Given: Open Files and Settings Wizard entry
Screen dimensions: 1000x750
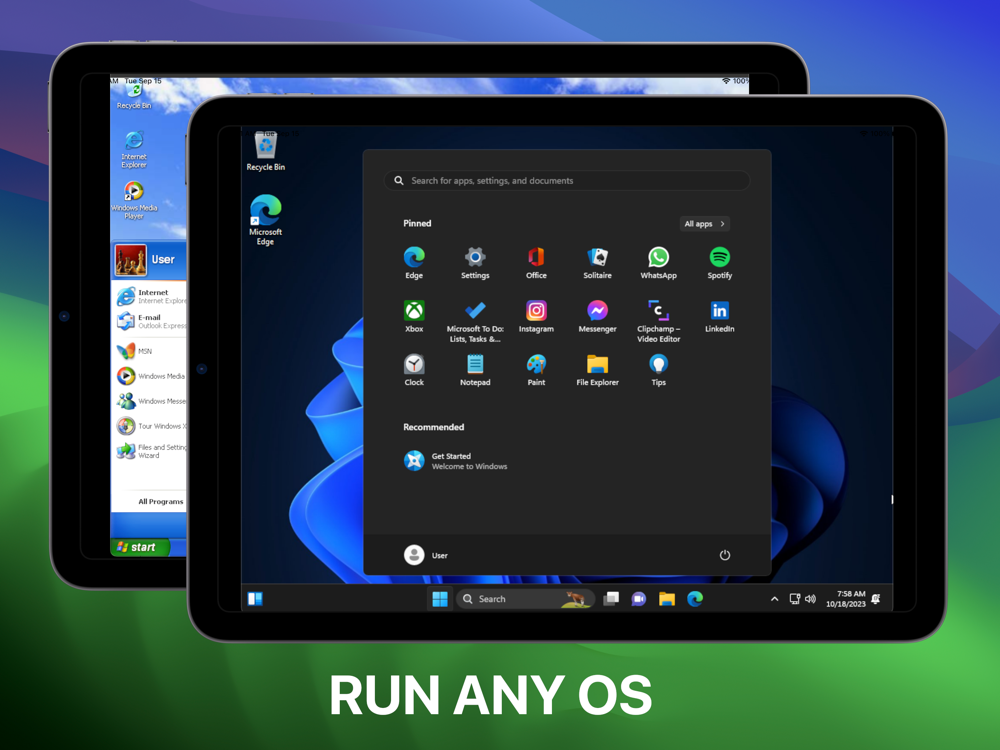Looking at the screenshot, I should click(151, 451).
